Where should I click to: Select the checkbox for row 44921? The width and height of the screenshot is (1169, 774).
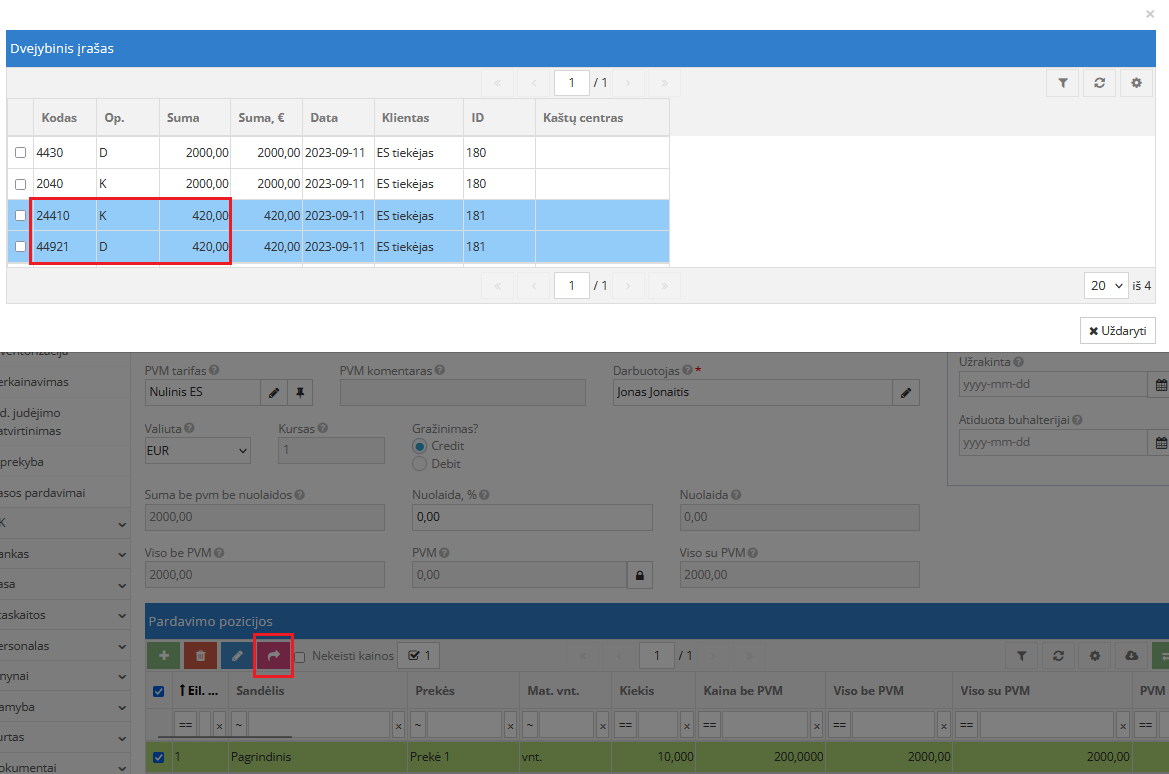point(20,247)
